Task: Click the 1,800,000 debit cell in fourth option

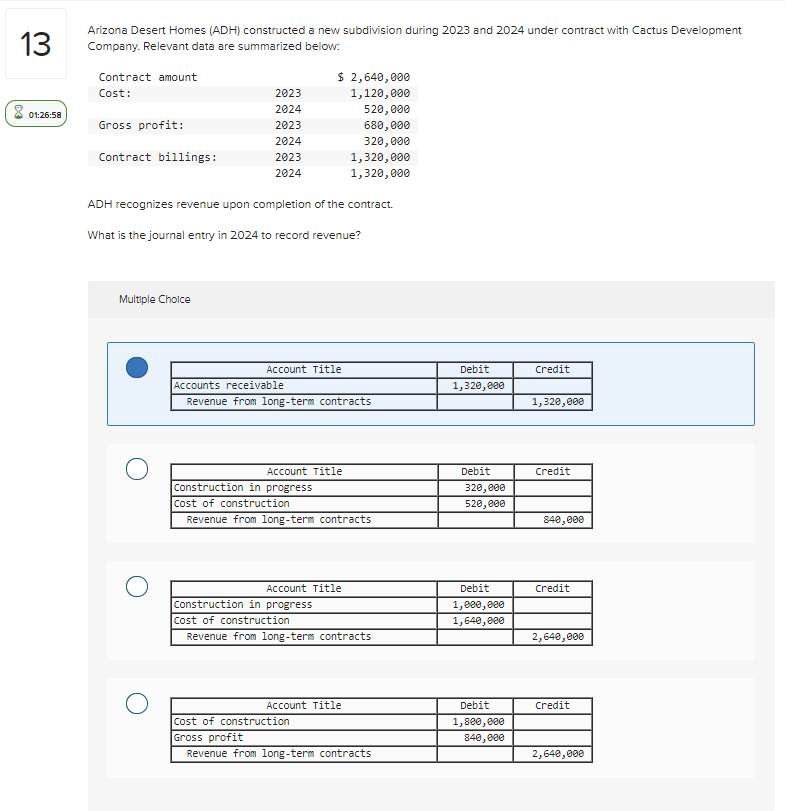Action: pyautogui.click(x=475, y=722)
